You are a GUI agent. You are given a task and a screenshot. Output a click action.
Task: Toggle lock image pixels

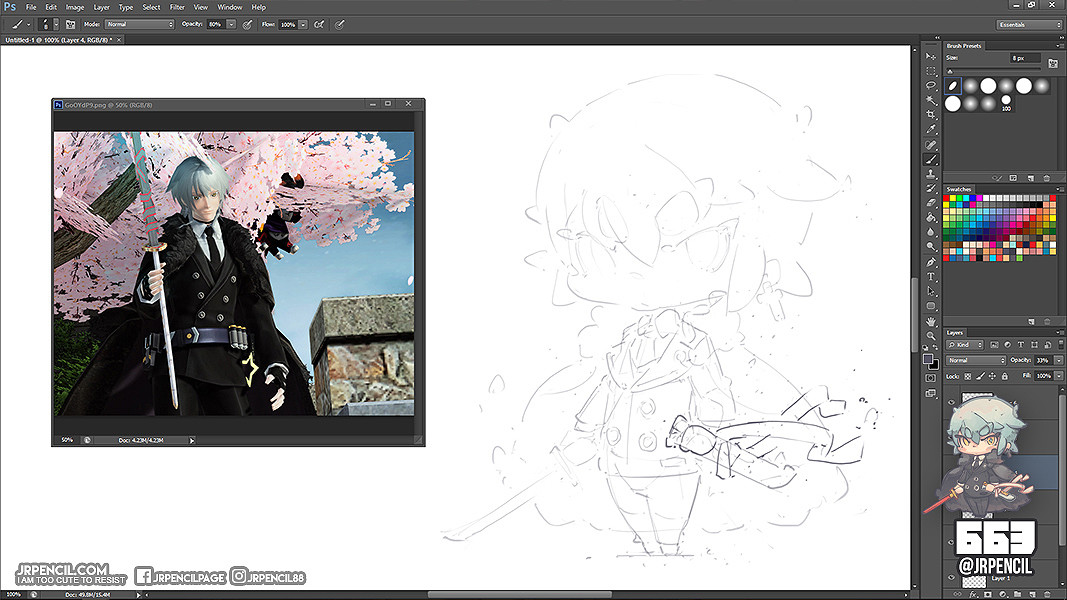pyautogui.click(x=980, y=376)
